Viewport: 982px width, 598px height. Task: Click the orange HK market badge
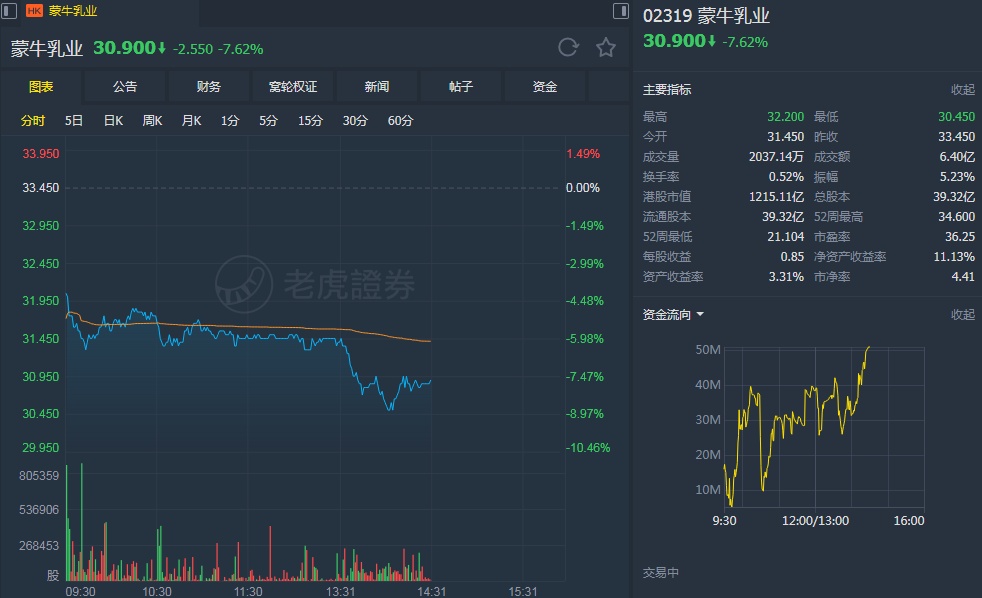[34, 11]
